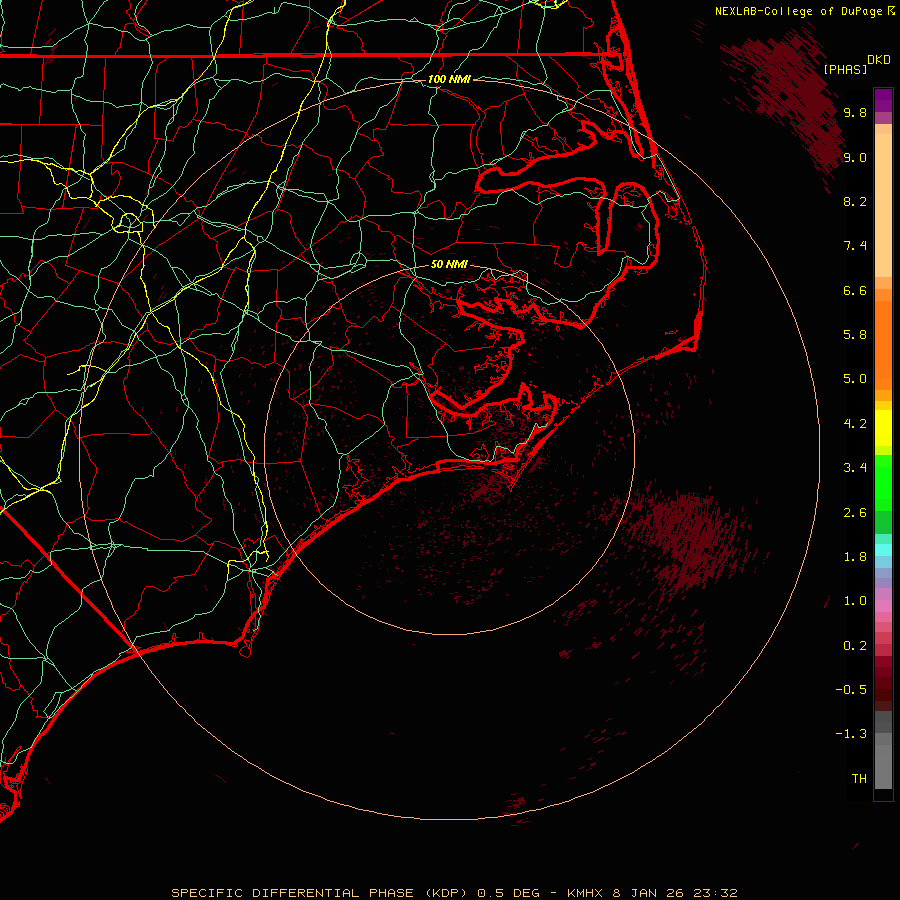
Task: Click the 7.4 color scale label
Action: click(855, 246)
